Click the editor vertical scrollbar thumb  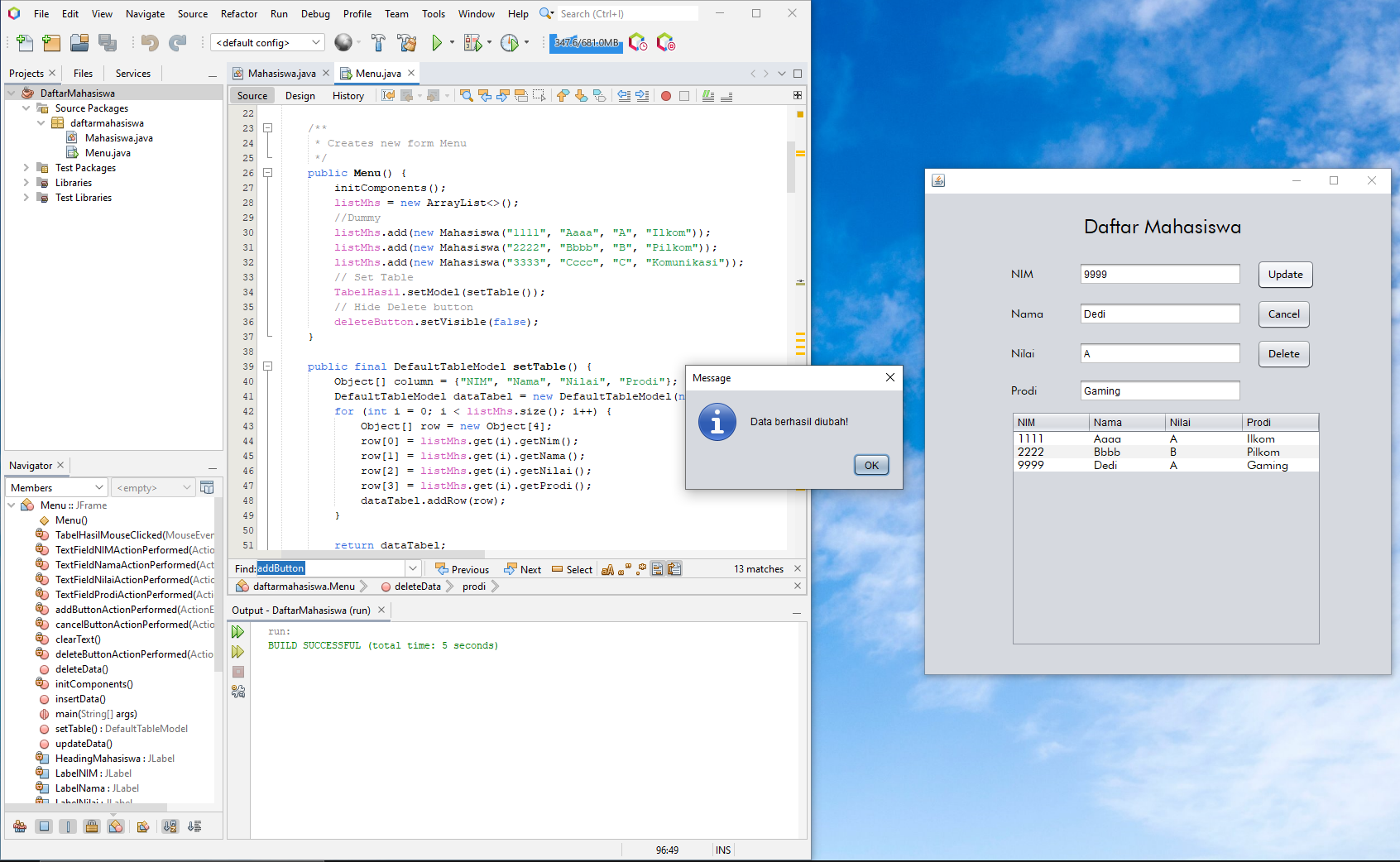[791, 165]
